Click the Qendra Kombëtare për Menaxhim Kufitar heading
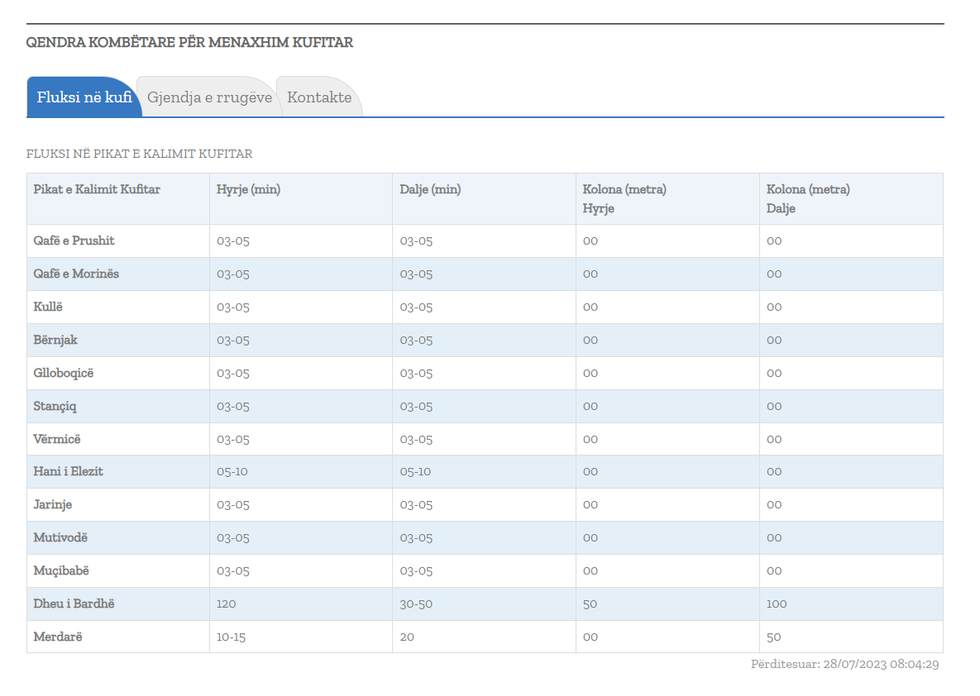The width and height of the screenshot is (980, 696). click(x=189, y=43)
